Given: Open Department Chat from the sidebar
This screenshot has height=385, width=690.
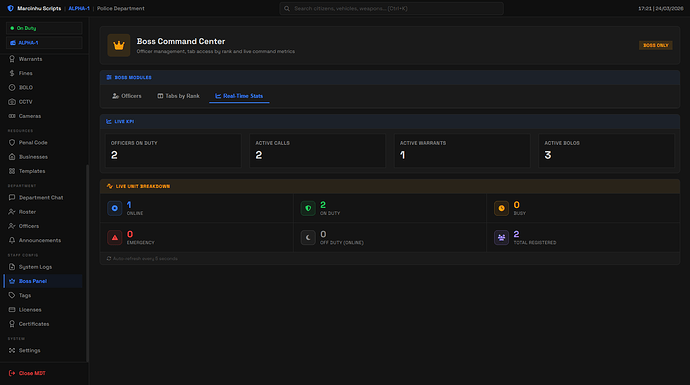Looking at the screenshot, I should (x=43, y=198).
